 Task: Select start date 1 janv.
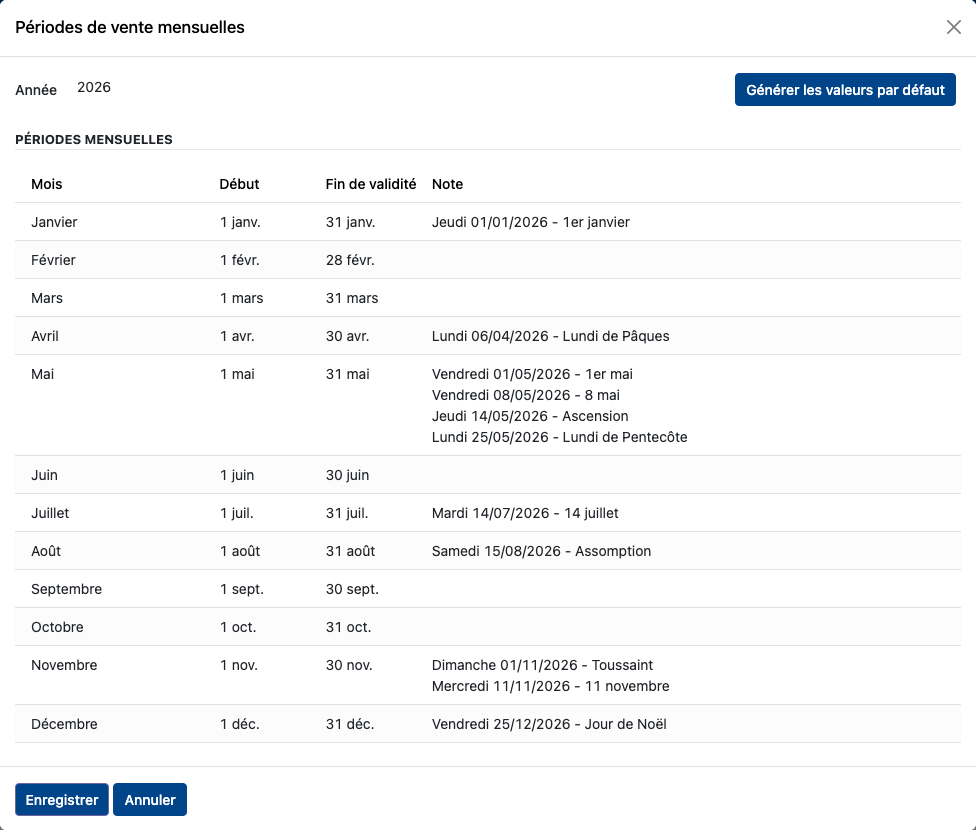tap(240, 222)
